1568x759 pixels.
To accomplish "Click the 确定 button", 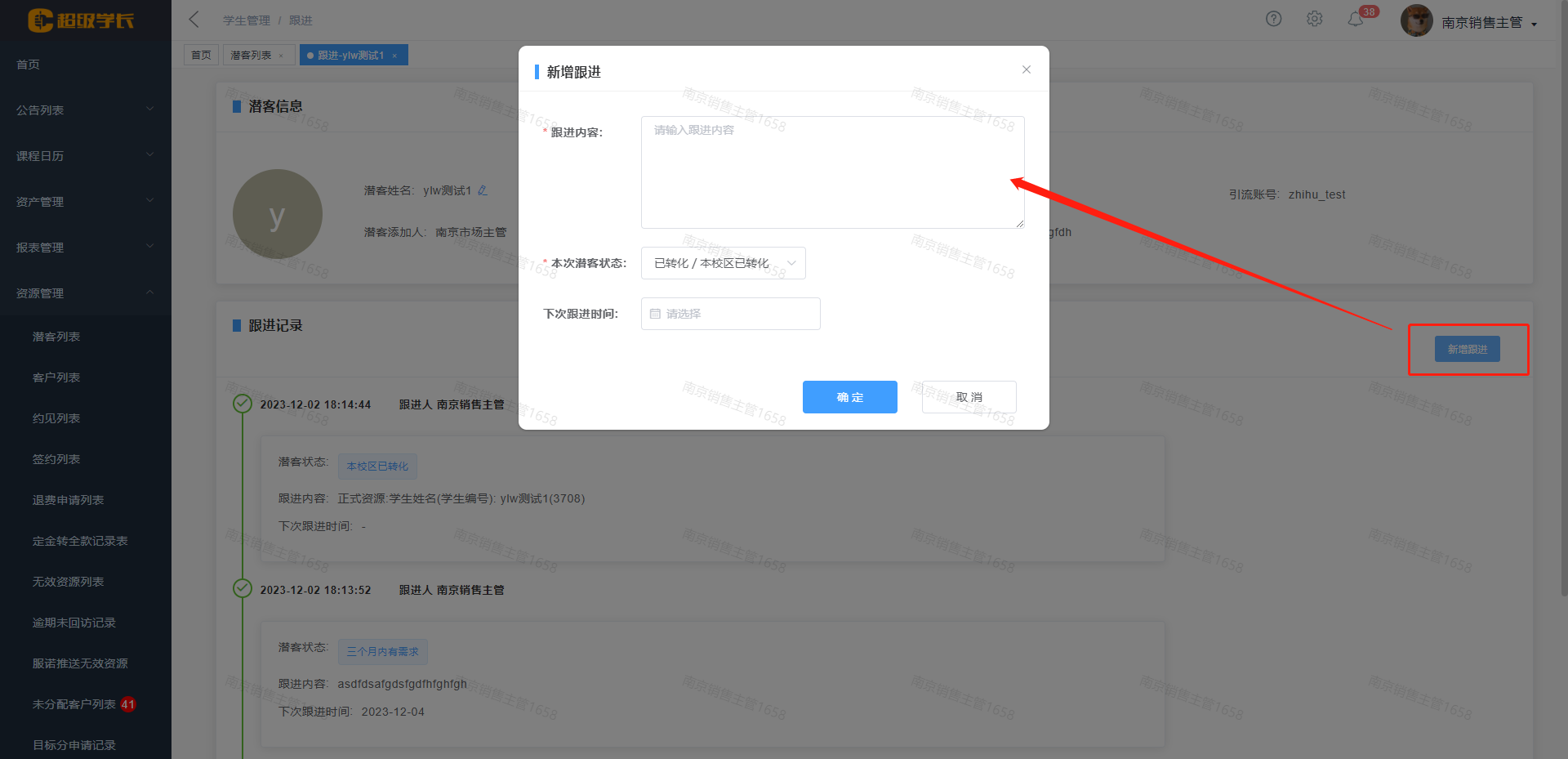I will click(x=849, y=397).
